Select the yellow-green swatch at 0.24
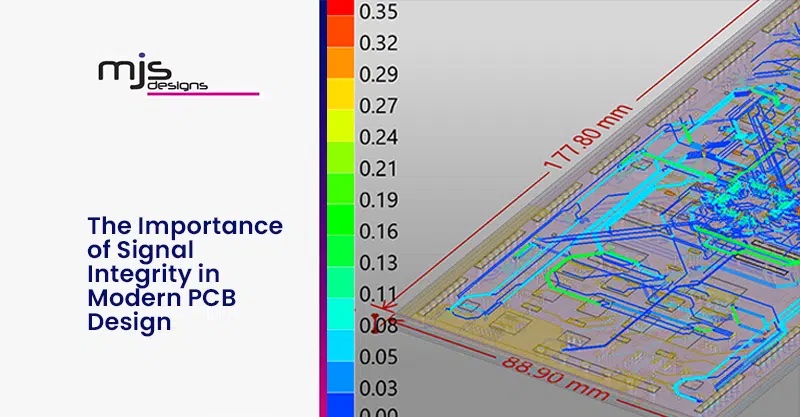 click(x=340, y=126)
